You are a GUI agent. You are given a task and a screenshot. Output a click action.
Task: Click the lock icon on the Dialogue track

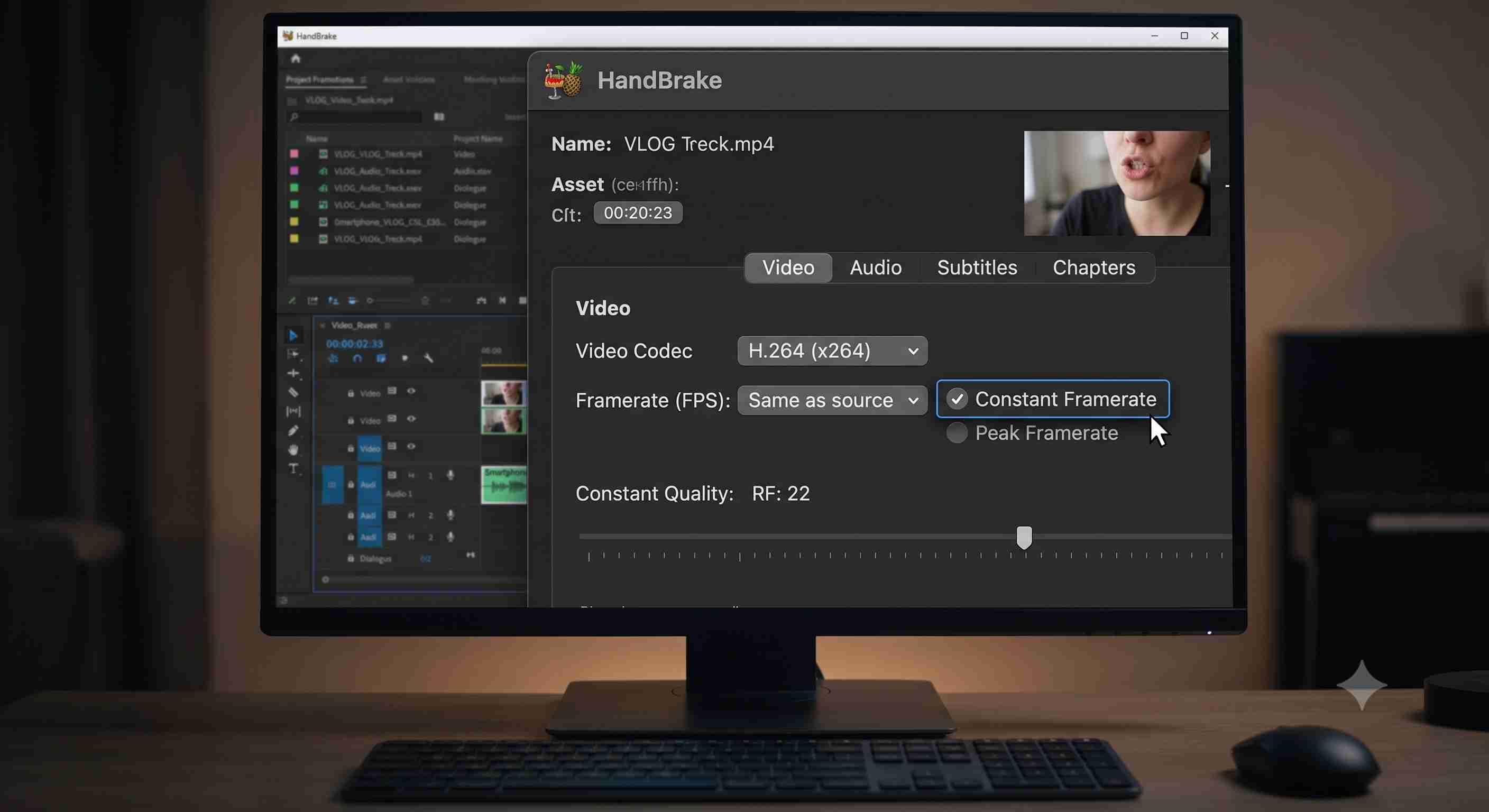click(x=351, y=558)
